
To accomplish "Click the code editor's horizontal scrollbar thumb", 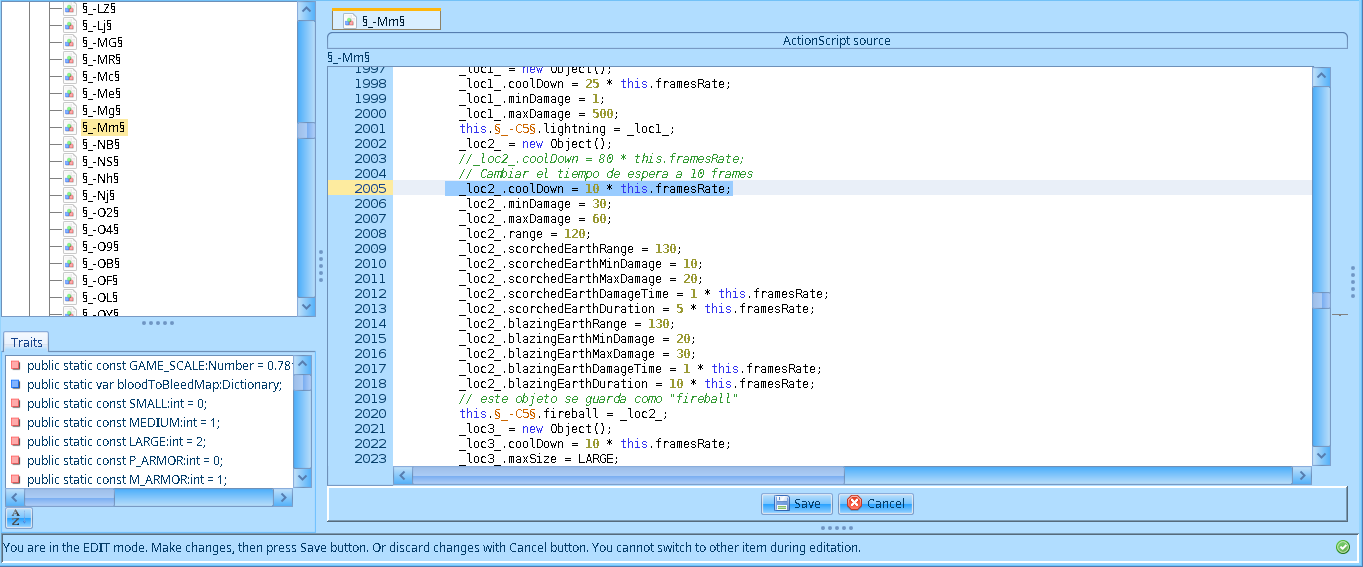I will tap(628, 475).
